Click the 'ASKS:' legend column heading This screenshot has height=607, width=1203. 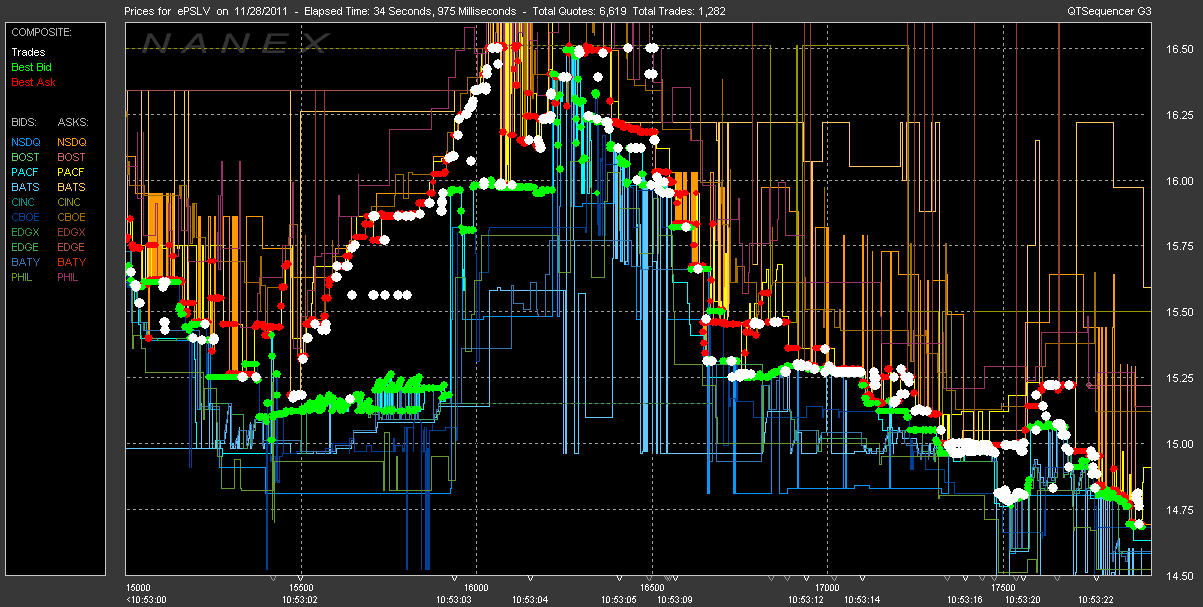tap(72, 122)
